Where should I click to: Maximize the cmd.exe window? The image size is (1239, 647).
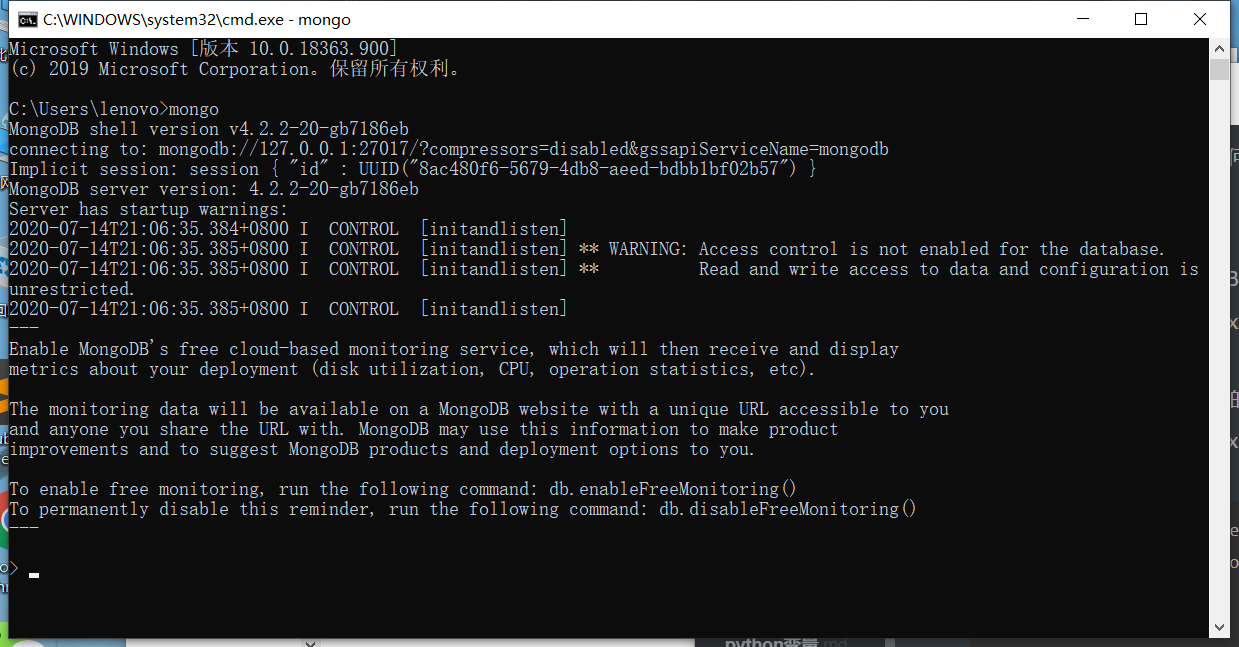[x=1141, y=19]
